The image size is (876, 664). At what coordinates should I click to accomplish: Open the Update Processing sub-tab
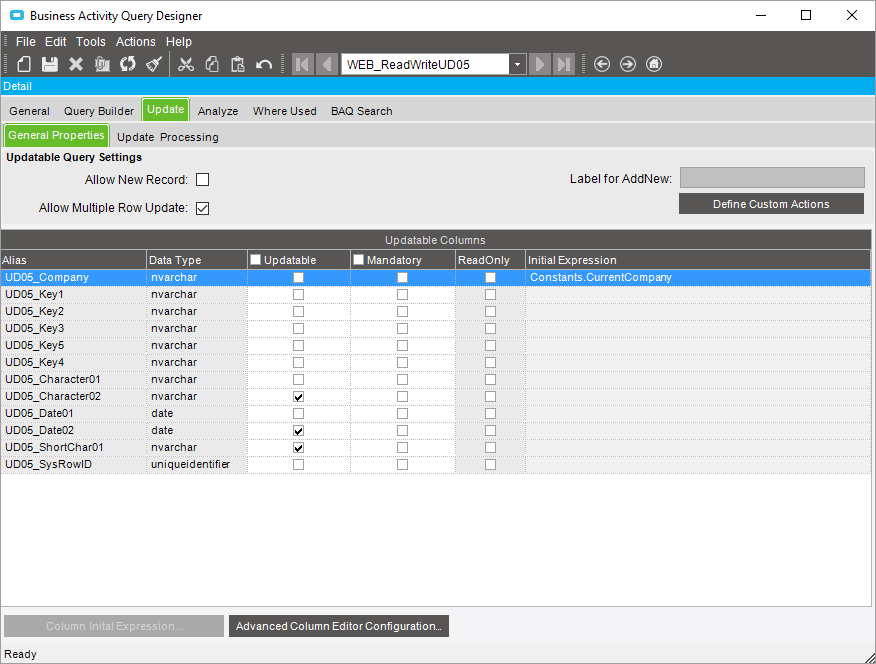[168, 137]
